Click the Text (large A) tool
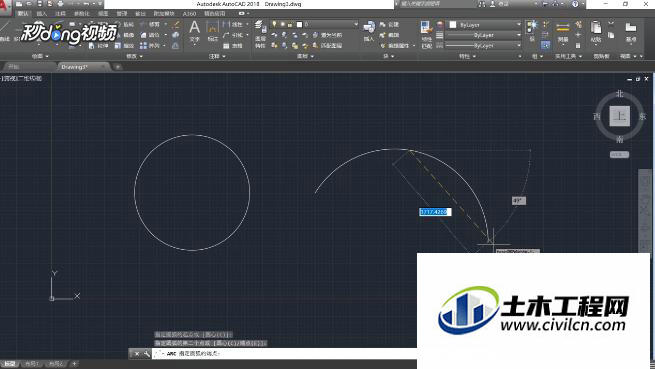 (194, 28)
